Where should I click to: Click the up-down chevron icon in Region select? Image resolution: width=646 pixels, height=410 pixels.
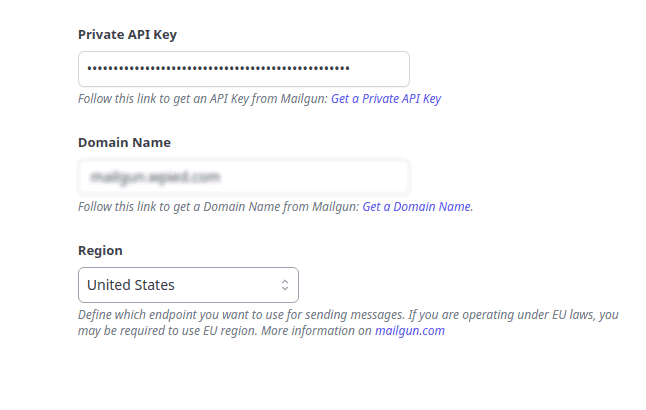coord(285,285)
